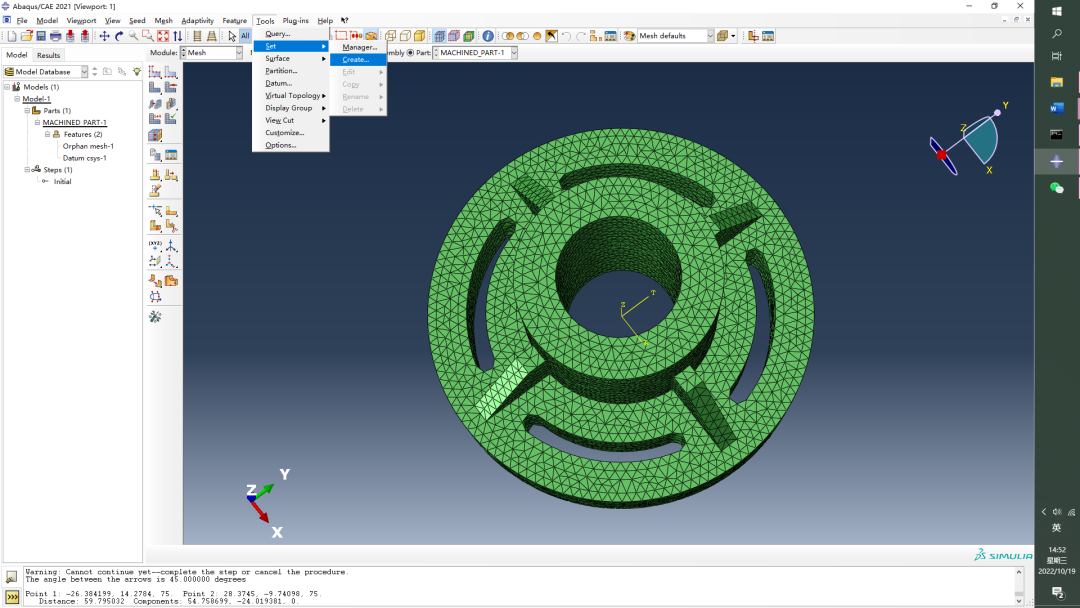
Task: Choose Create... in the Set submenu
Action: (356, 60)
